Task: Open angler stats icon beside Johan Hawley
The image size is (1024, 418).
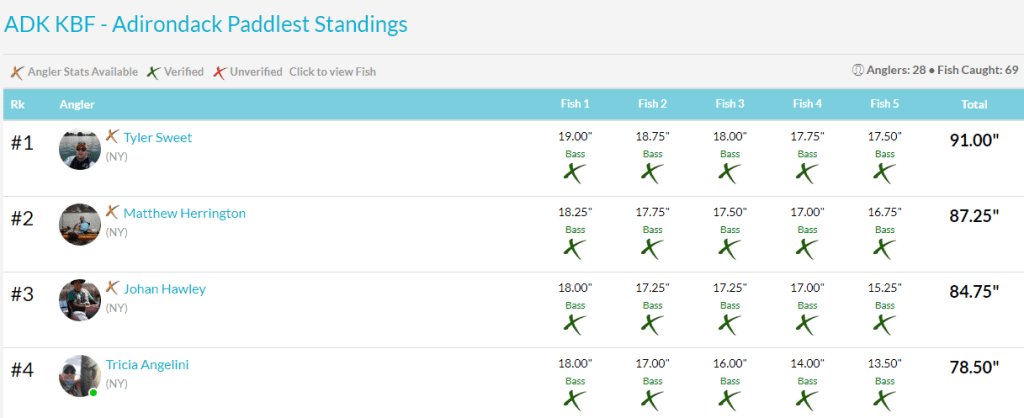Action: (112, 288)
